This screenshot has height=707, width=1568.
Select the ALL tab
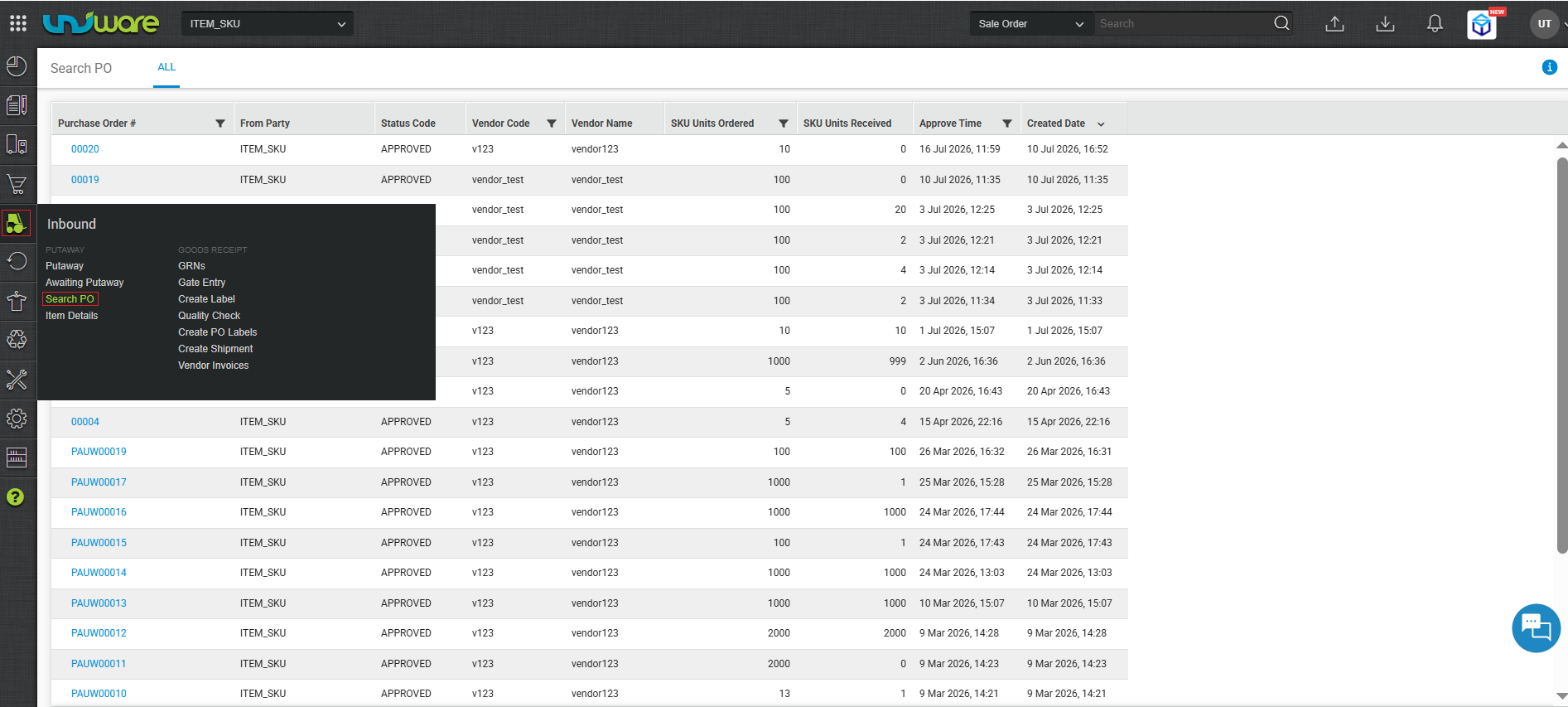pos(166,67)
